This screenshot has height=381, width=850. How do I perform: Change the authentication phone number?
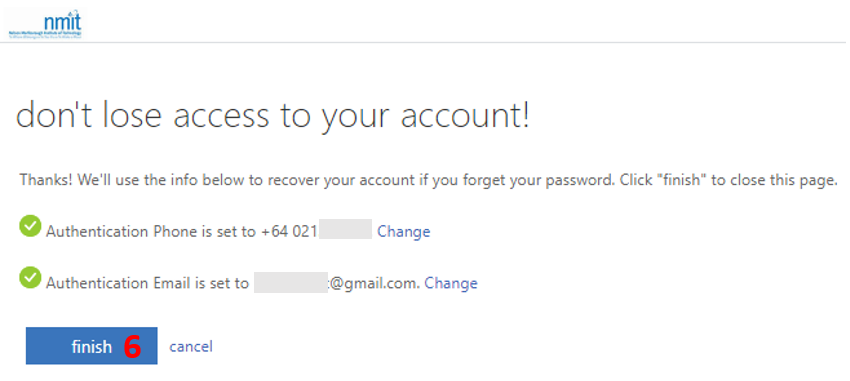[x=404, y=232]
